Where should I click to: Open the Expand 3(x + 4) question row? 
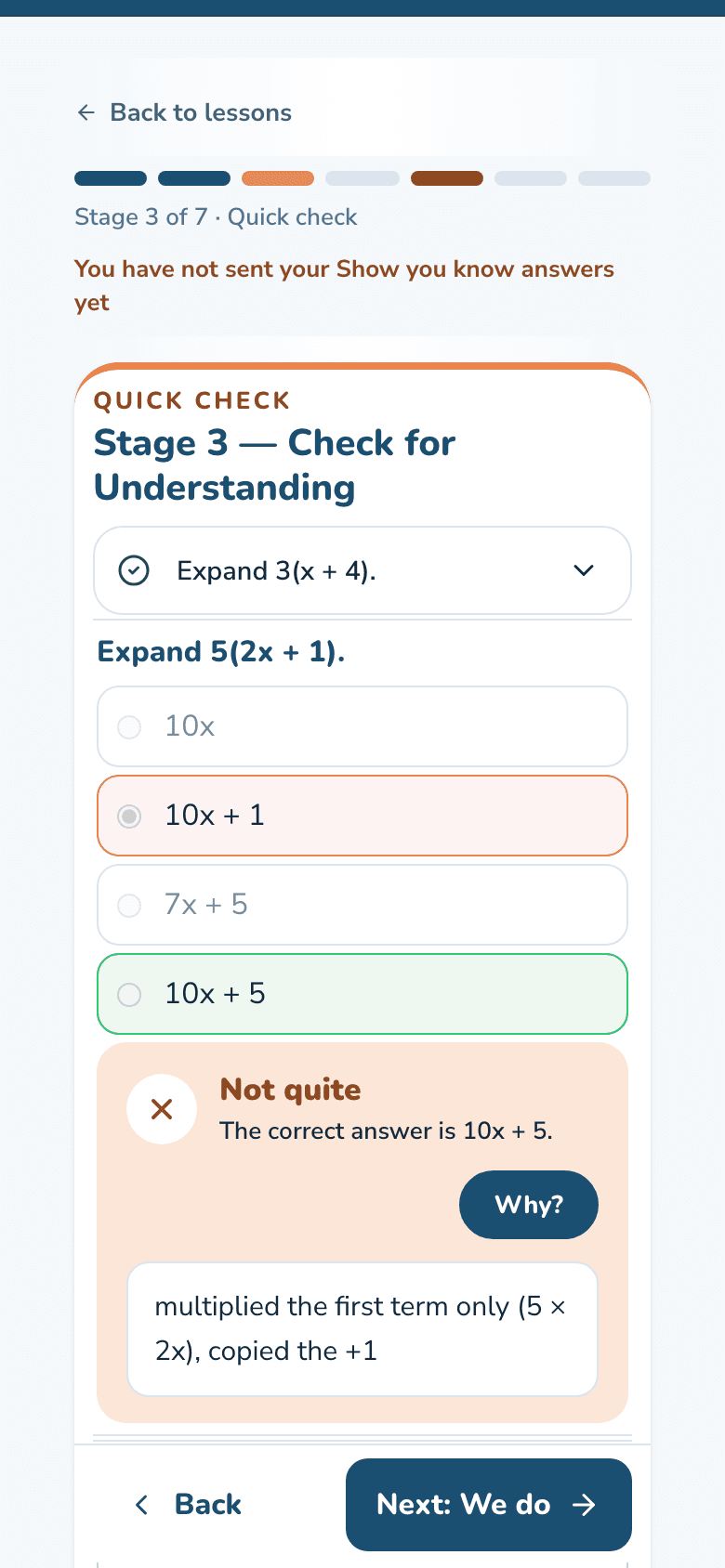(362, 570)
